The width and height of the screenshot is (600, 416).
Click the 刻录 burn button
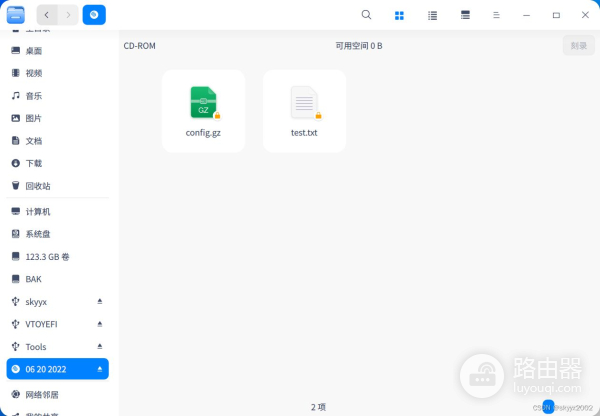click(x=578, y=46)
